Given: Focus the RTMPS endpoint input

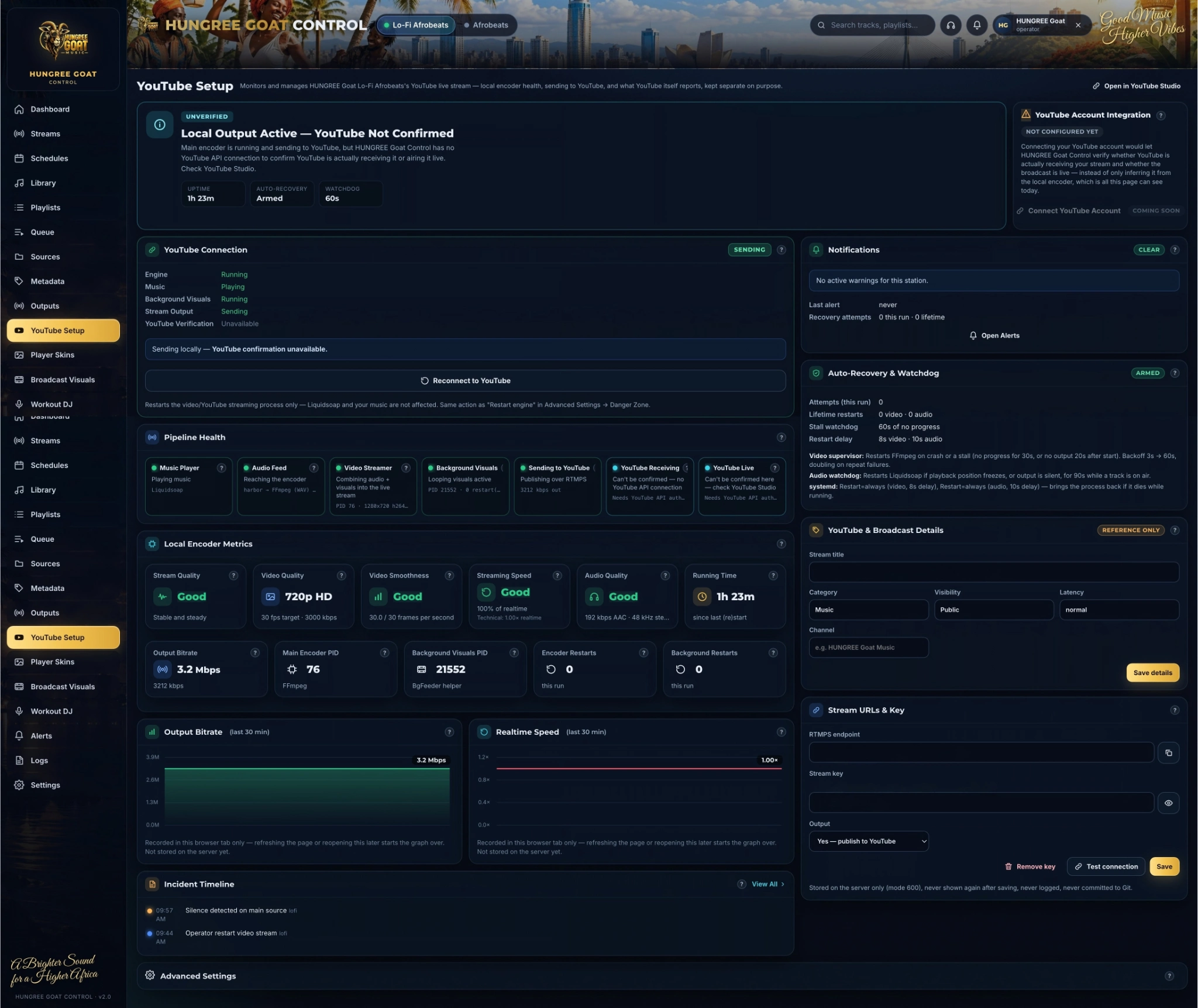Looking at the screenshot, I should [981, 753].
